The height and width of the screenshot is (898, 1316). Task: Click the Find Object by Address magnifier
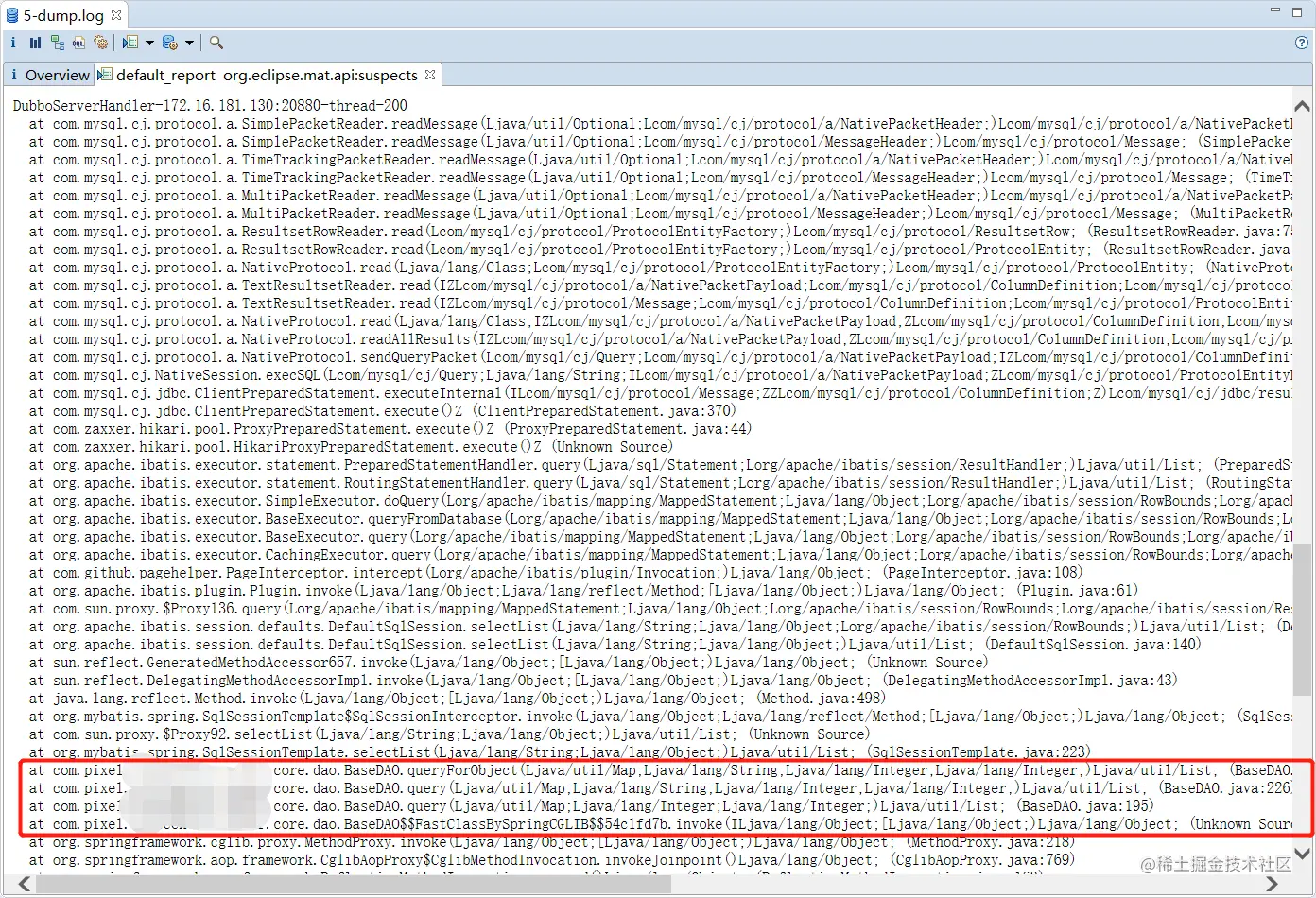[216, 43]
